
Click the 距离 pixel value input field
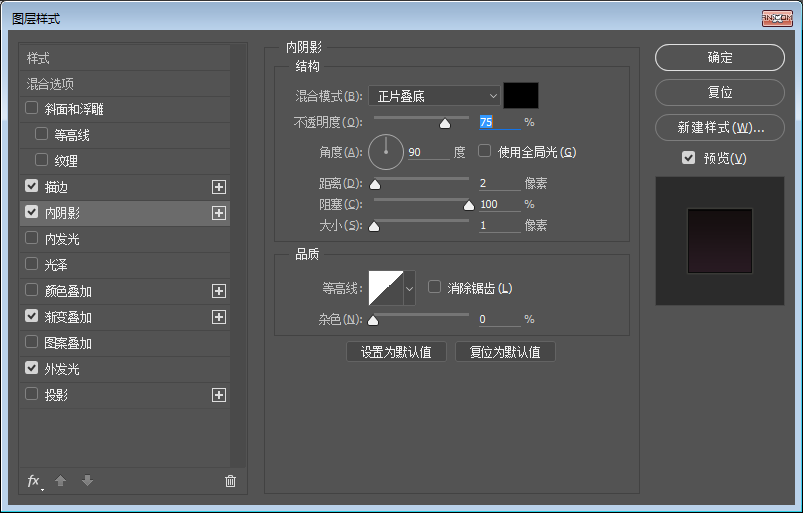click(x=498, y=183)
